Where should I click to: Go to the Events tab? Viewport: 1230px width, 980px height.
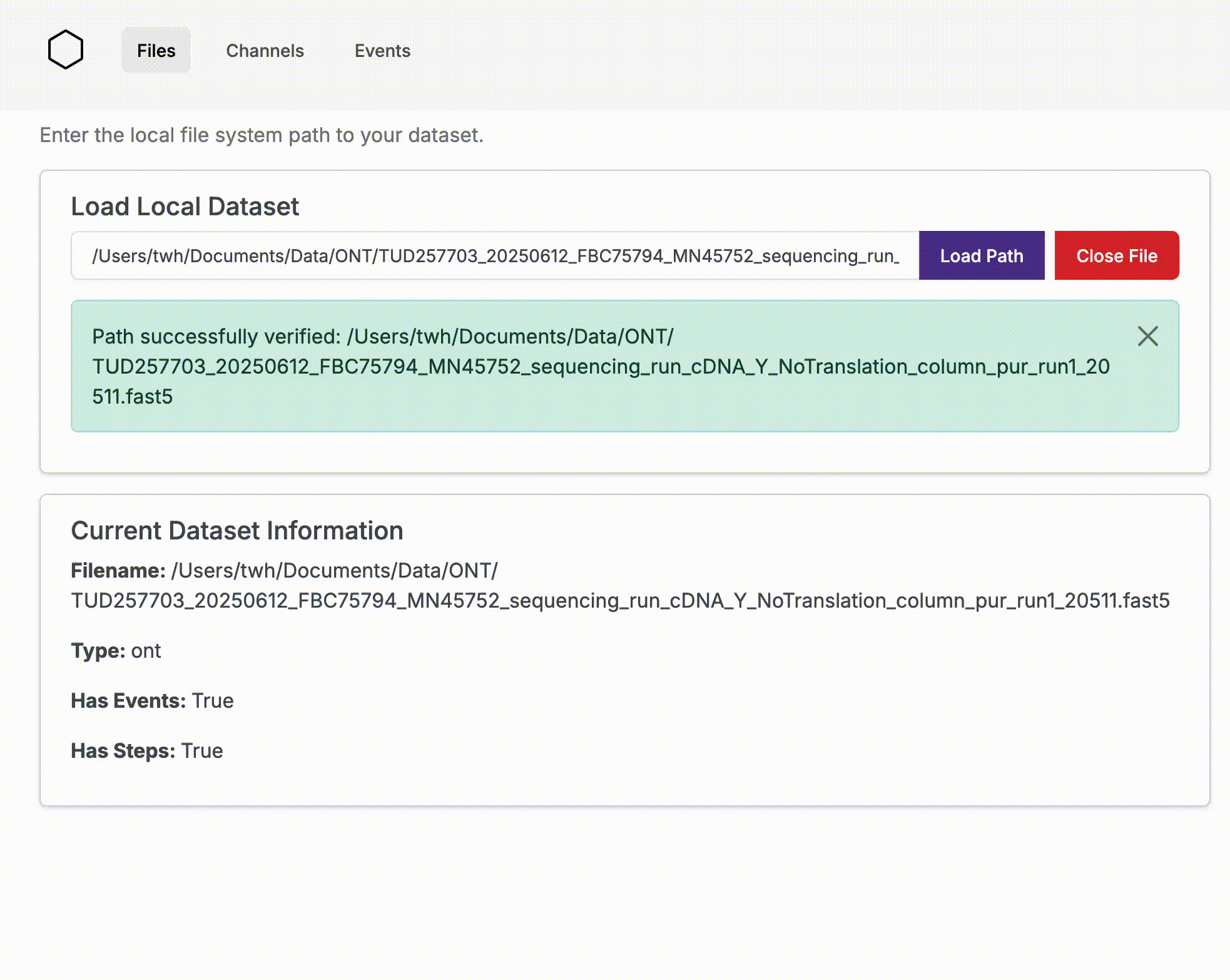click(382, 51)
